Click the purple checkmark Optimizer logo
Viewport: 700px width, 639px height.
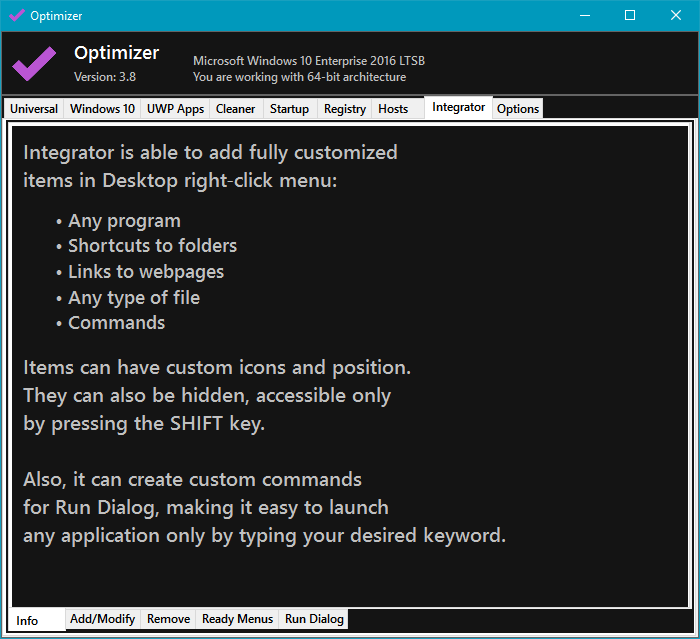pos(34,63)
